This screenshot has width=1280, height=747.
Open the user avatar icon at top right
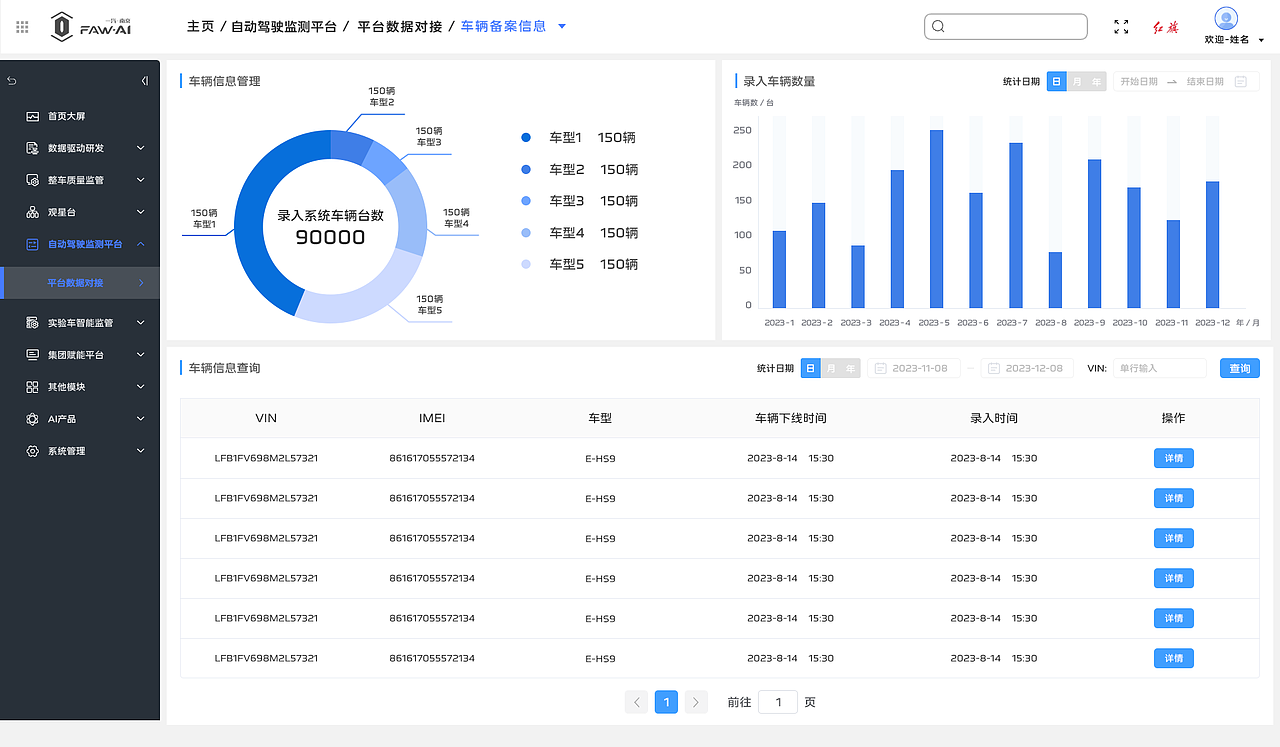1227,19
